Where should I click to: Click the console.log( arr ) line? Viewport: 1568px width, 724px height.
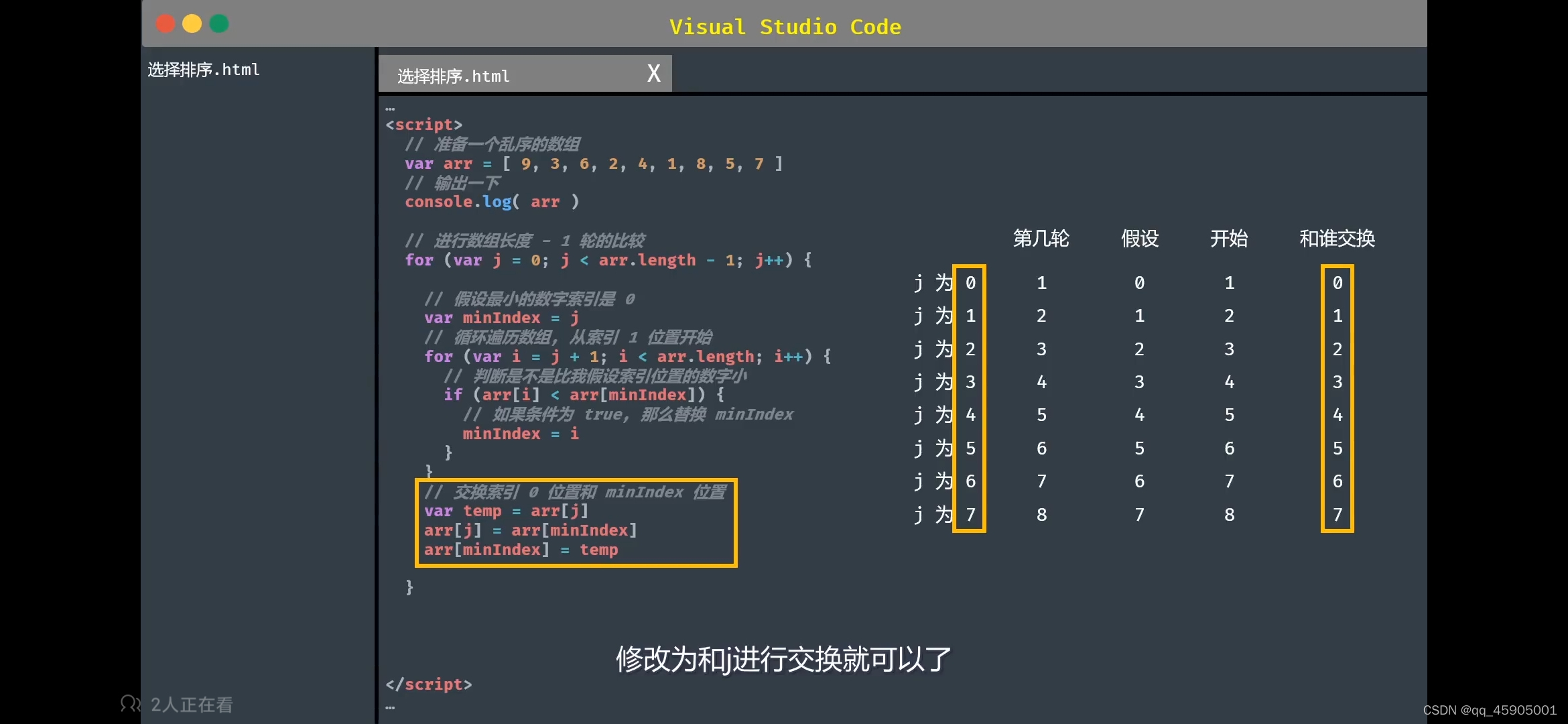click(491, 202)
